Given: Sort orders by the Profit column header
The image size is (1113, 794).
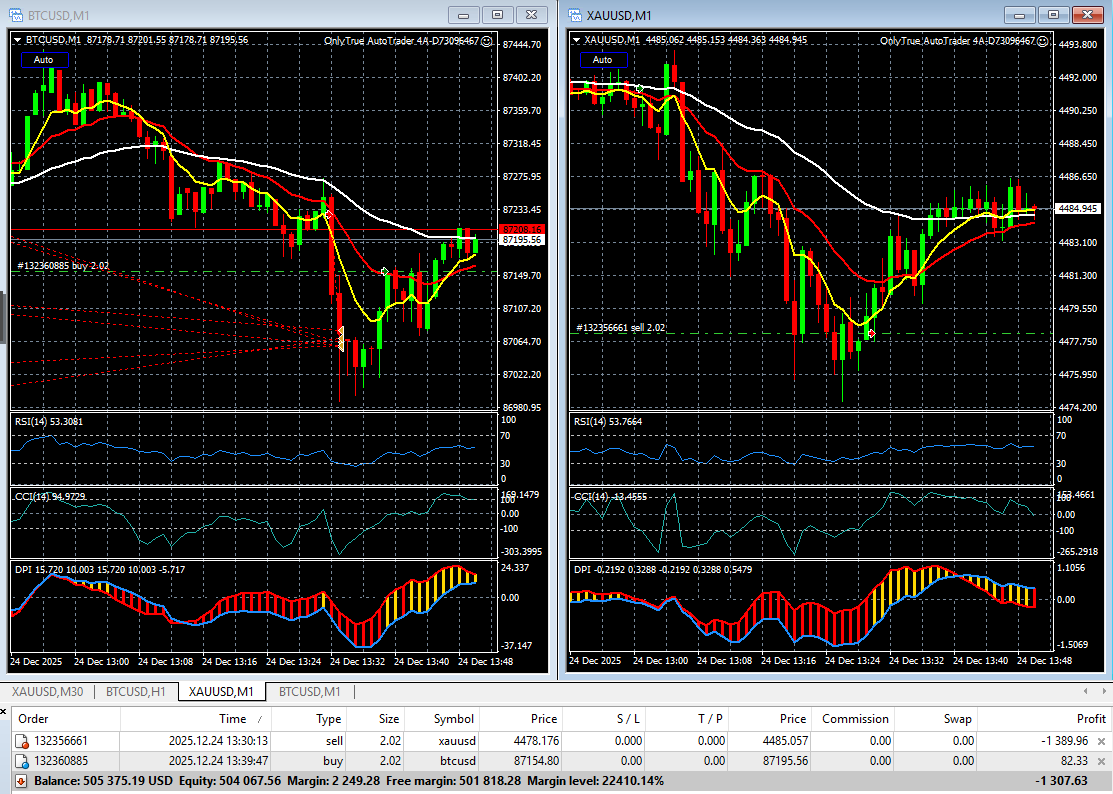Looking at the screenshot, I should [x=1091, y=718].
